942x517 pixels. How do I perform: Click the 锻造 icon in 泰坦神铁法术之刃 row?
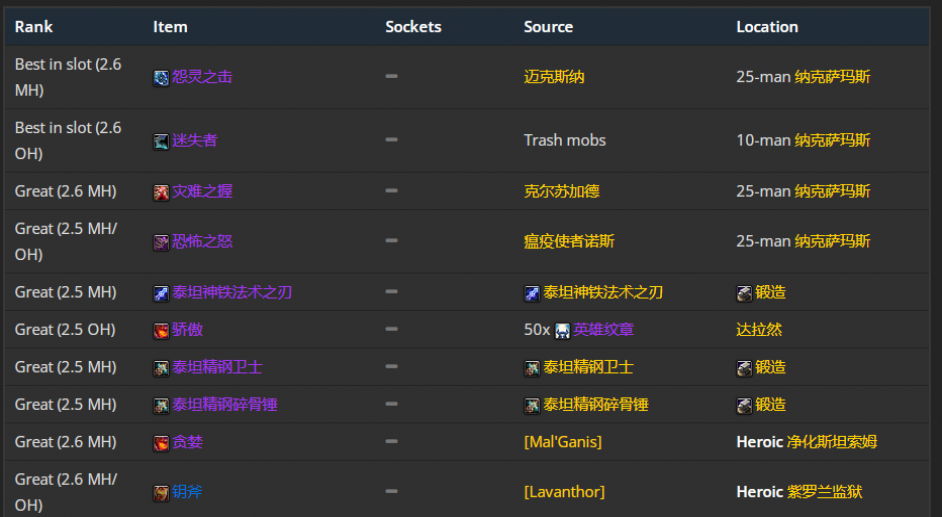tap(744, 294)
